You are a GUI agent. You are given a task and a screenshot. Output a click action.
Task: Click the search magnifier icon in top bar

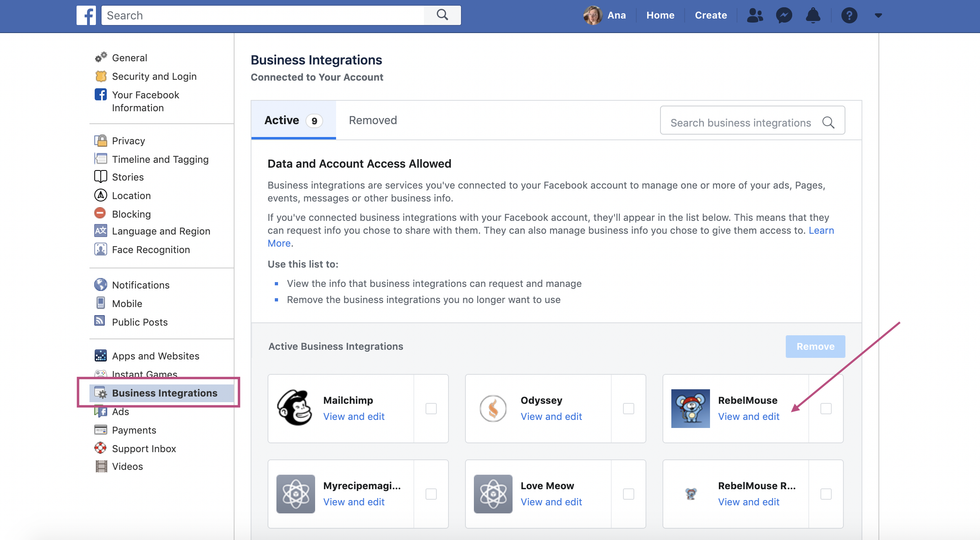pos(442,15)
